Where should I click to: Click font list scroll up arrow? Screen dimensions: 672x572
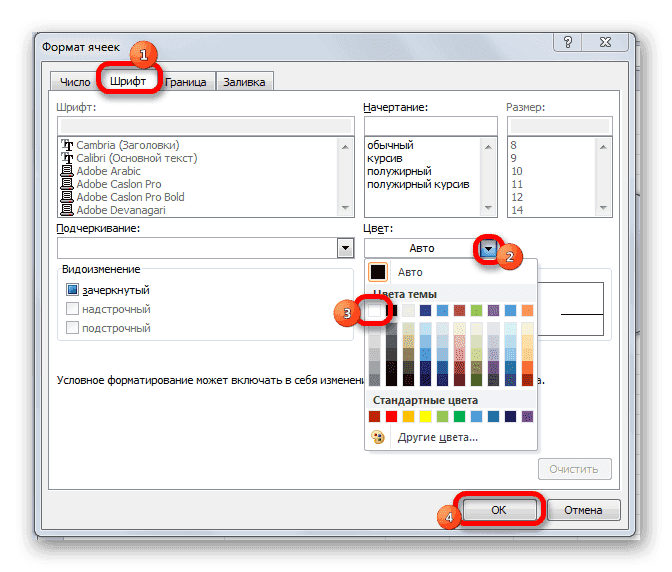(345, 147)
